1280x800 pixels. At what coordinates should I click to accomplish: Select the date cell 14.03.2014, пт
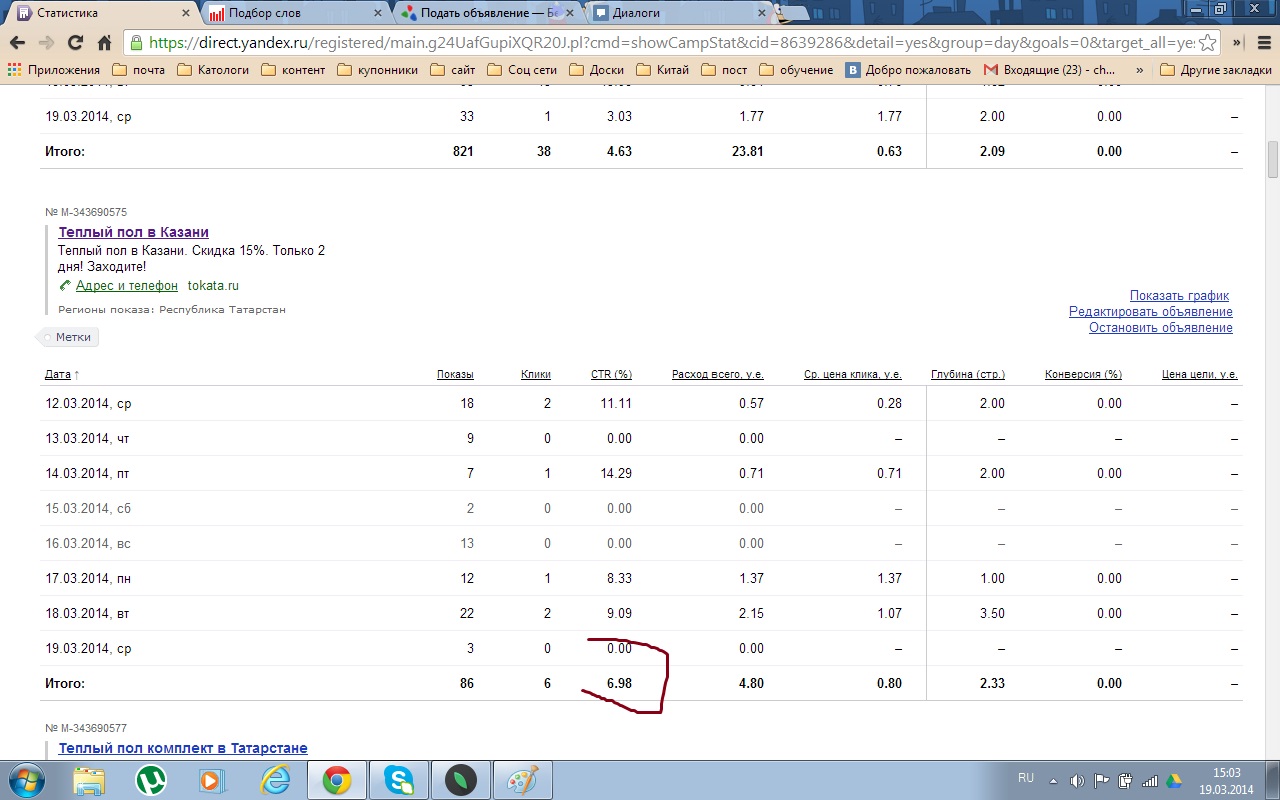pyautogui.click(x=88, y=474)
